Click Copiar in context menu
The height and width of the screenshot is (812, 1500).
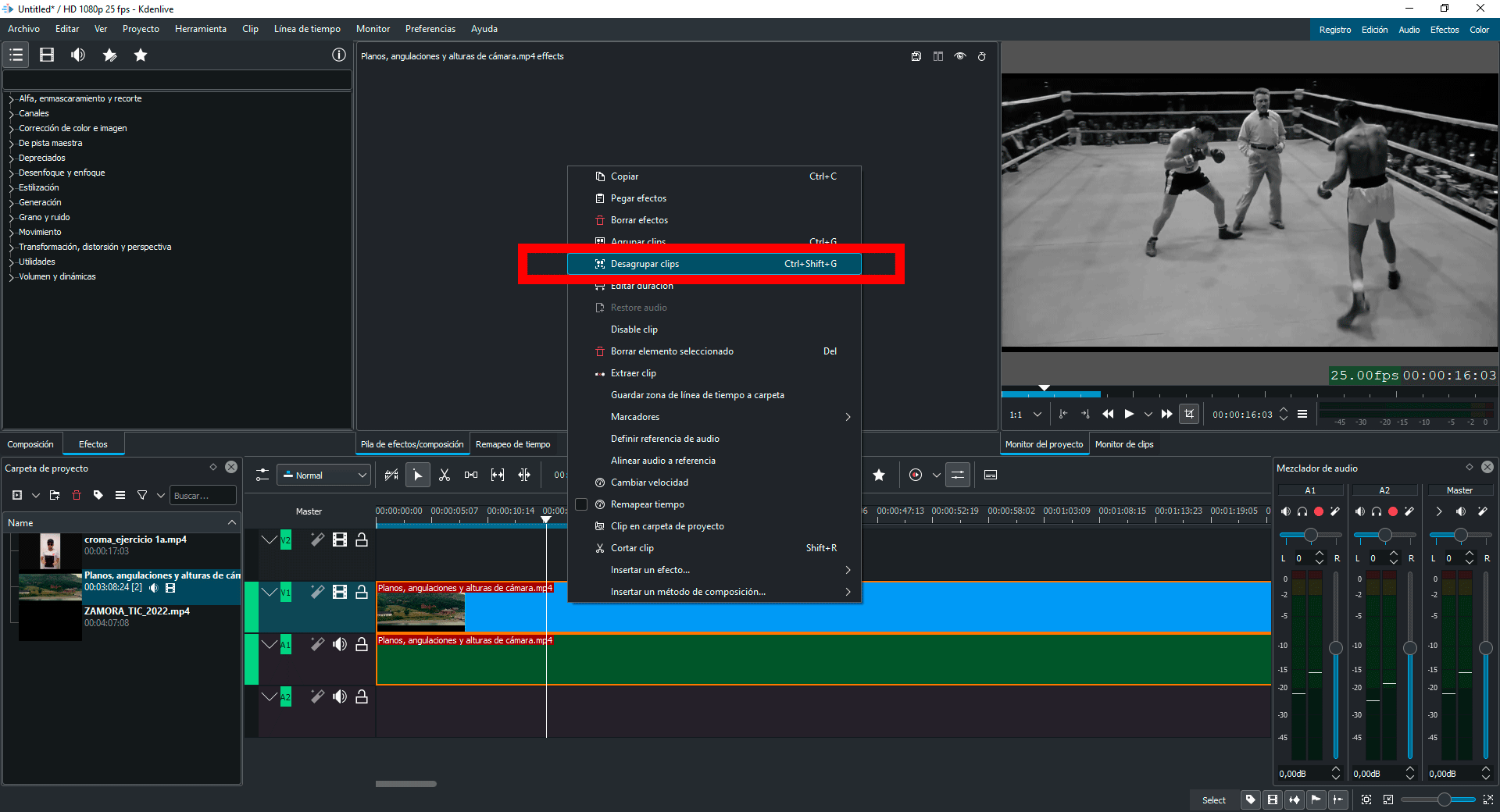point(714,176)
